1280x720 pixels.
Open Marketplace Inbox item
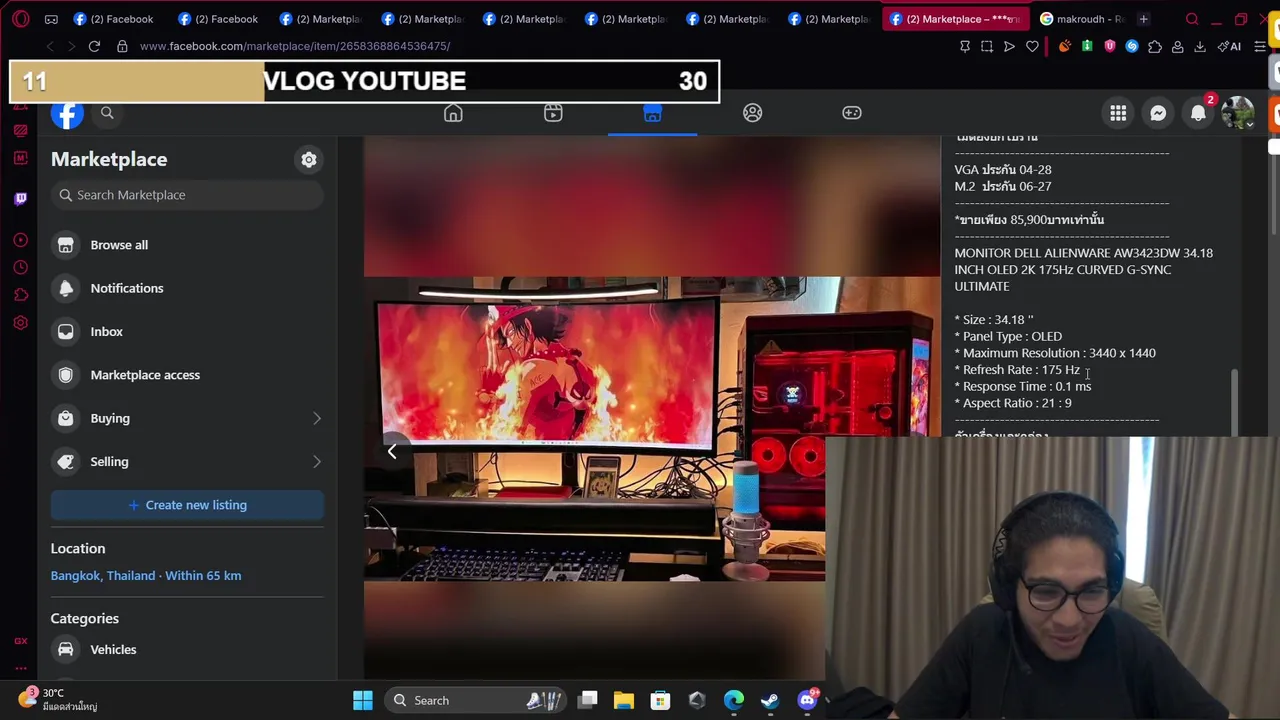[187, 331]
